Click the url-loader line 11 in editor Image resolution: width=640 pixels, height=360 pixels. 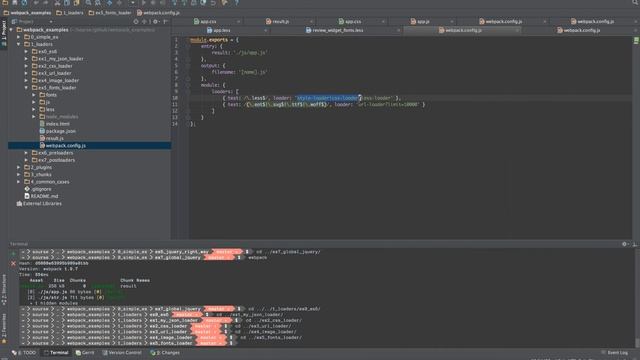pos(324,105)
